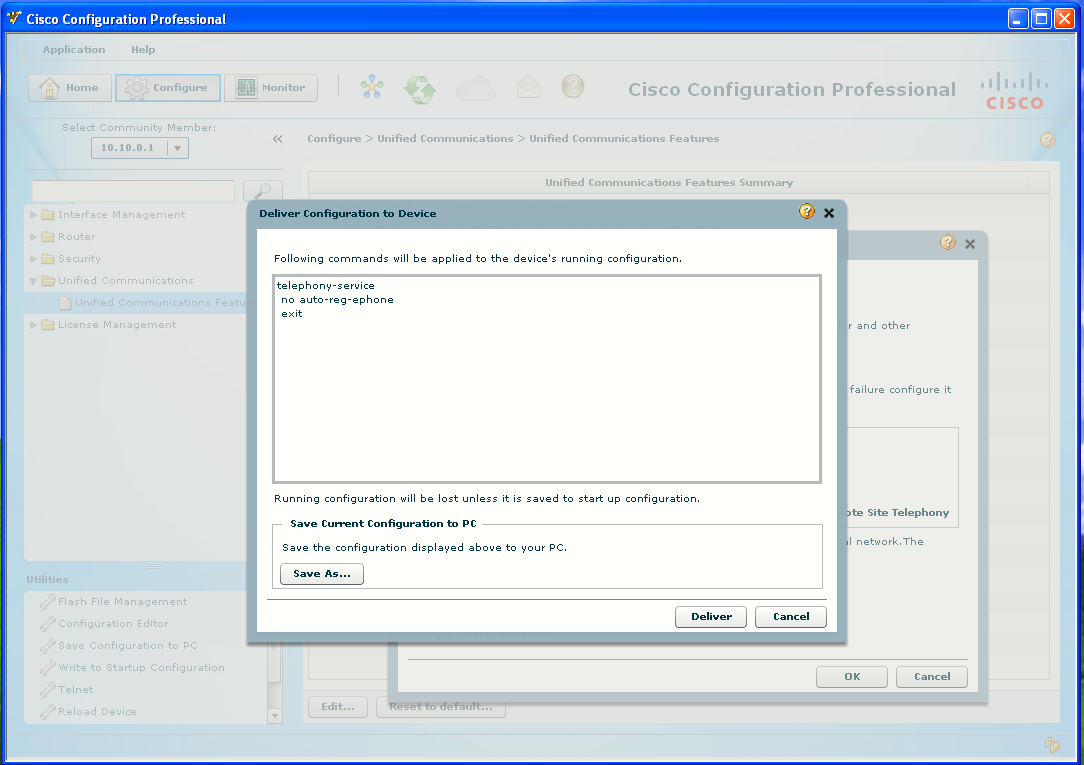Viewport: 1084px width, 765px height.
Task: Click the Telnet wrench icon
Action: pos(48,690)
